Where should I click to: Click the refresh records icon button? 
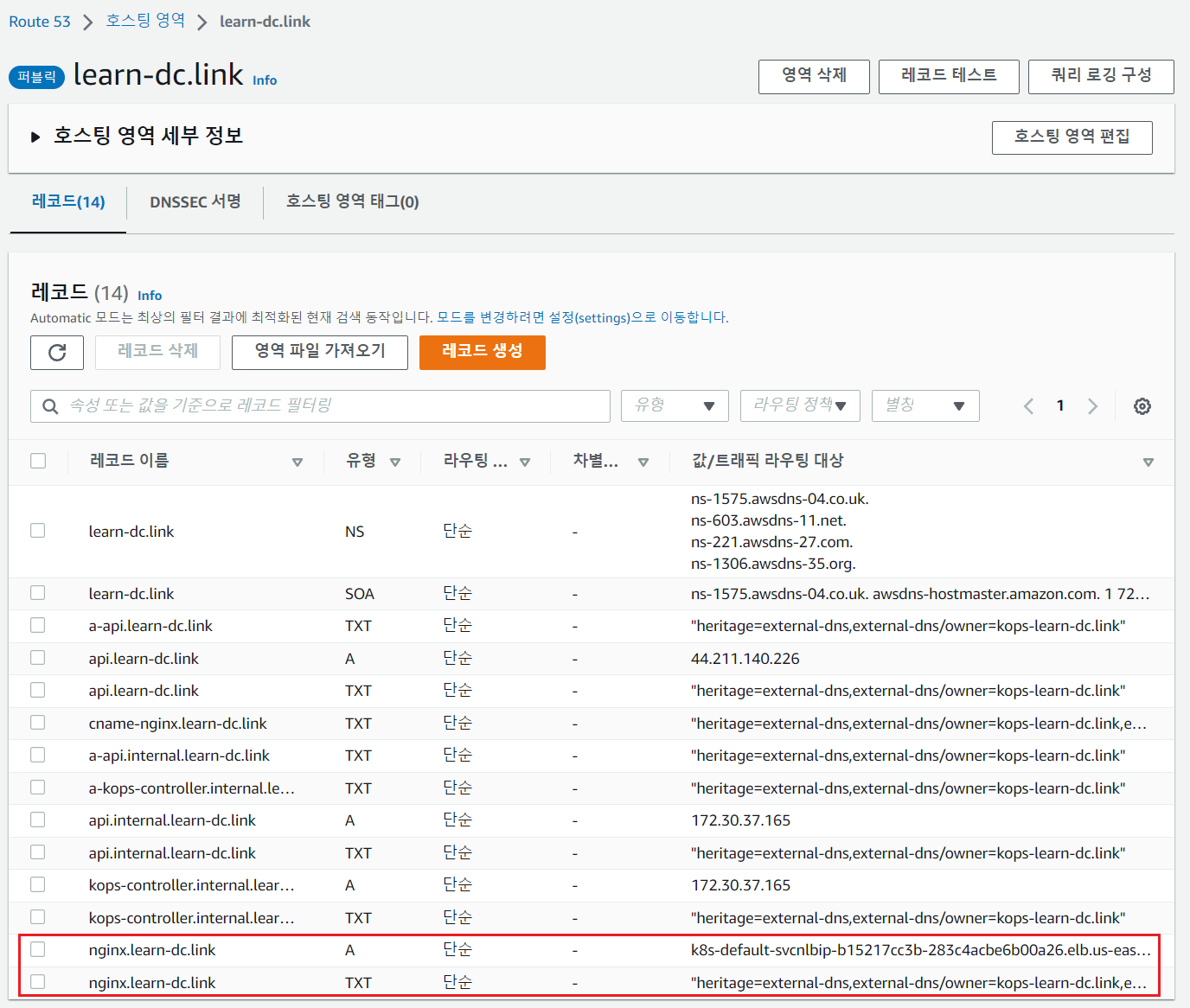pos(57,353)
